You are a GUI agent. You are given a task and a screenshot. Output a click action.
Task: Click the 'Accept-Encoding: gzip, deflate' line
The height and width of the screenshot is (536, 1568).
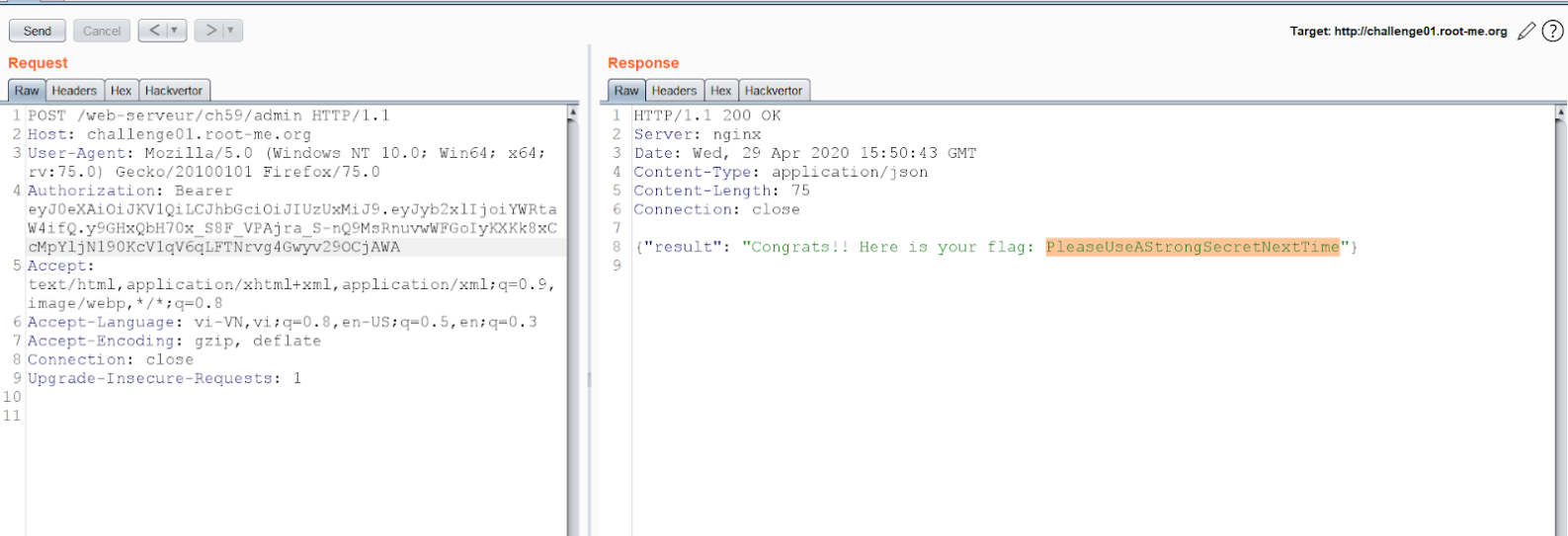(x=174, y=341)
